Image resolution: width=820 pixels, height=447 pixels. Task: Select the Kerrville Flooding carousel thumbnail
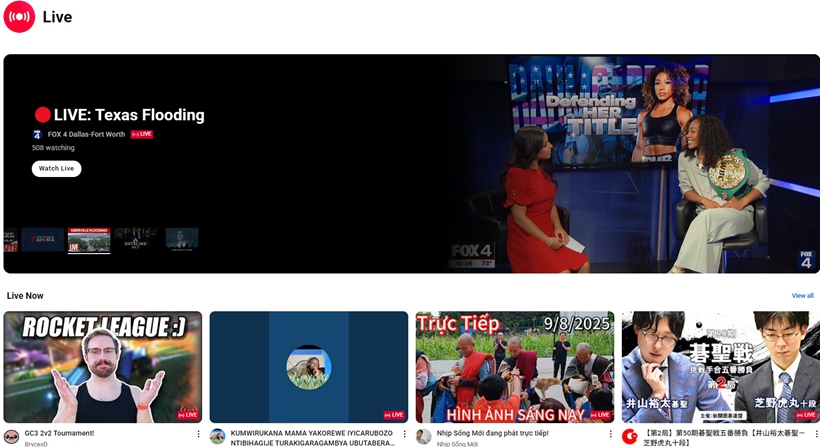(89, 240)
